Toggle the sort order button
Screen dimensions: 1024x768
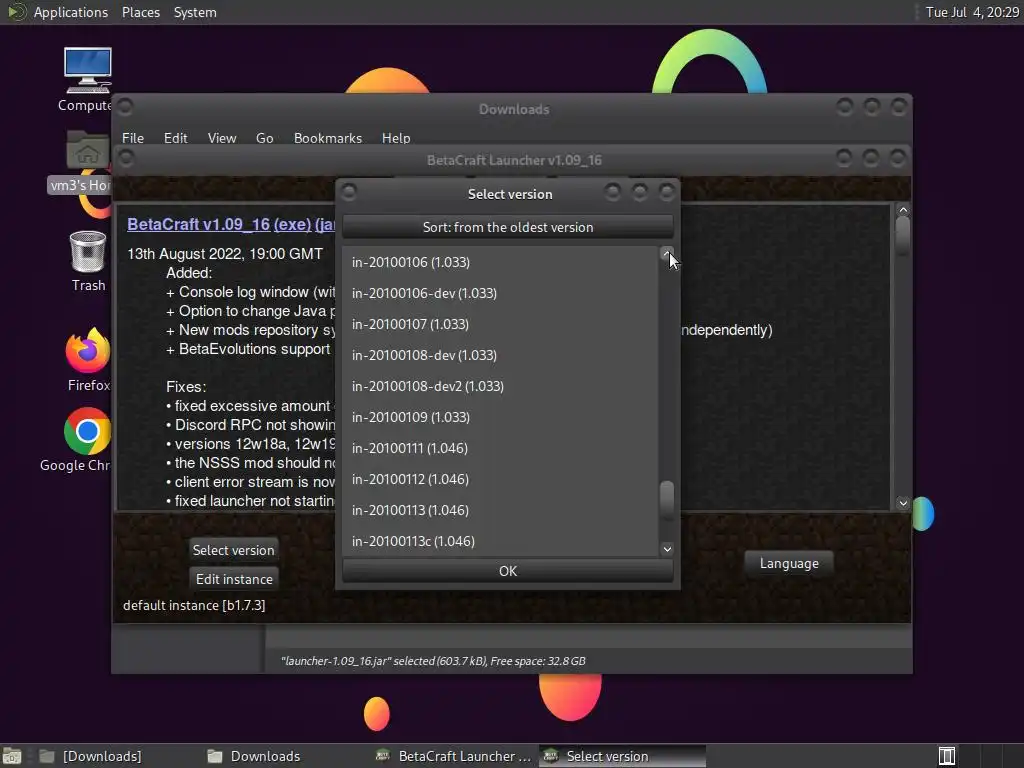(507, 227)
